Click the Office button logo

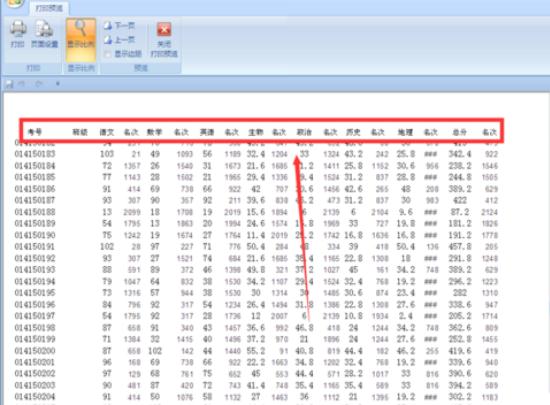click(x=14, y=3)
